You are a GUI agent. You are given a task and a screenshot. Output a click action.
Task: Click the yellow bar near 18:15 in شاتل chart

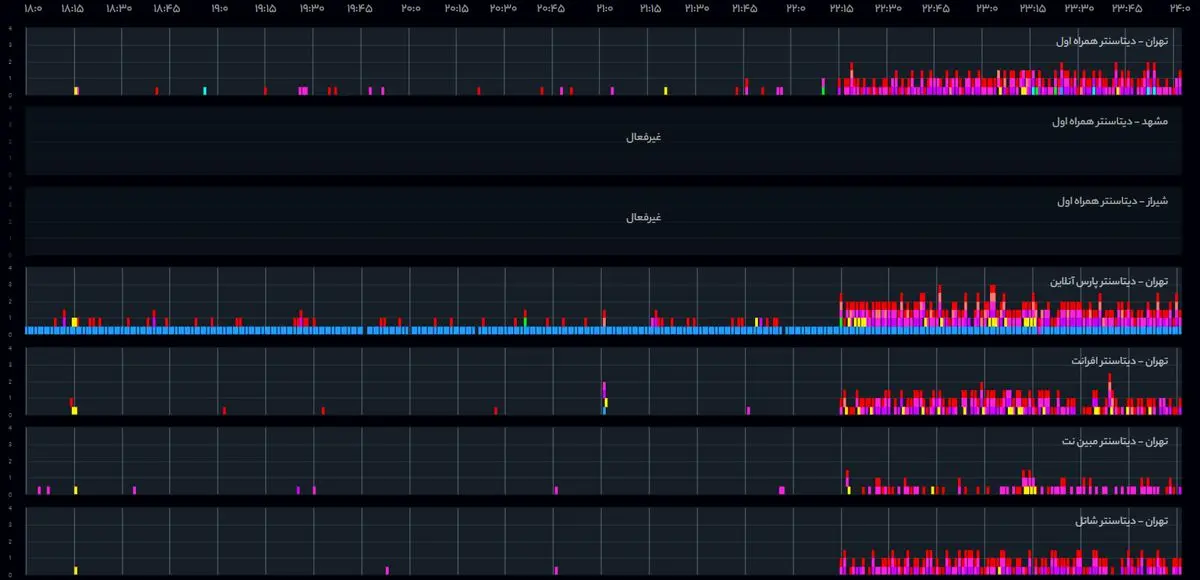pos(75,571)
